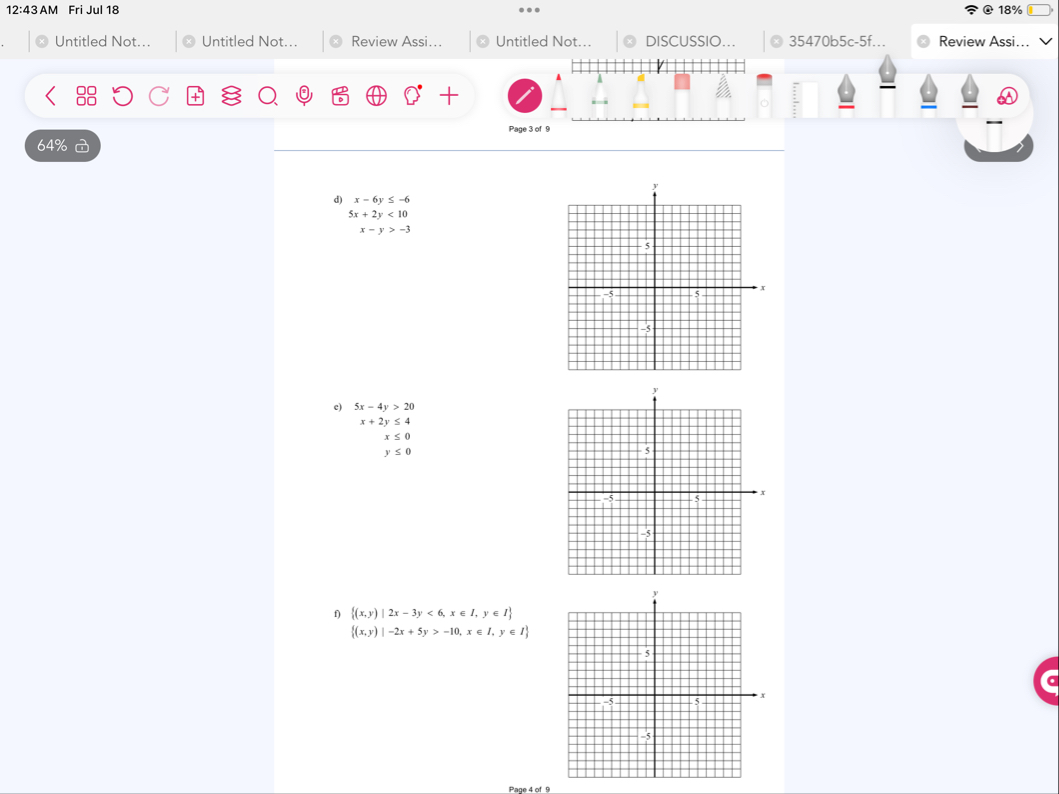The image size is (1059, 794).
Task: Open the add shapes and tools button
Action: [1007, 96]
